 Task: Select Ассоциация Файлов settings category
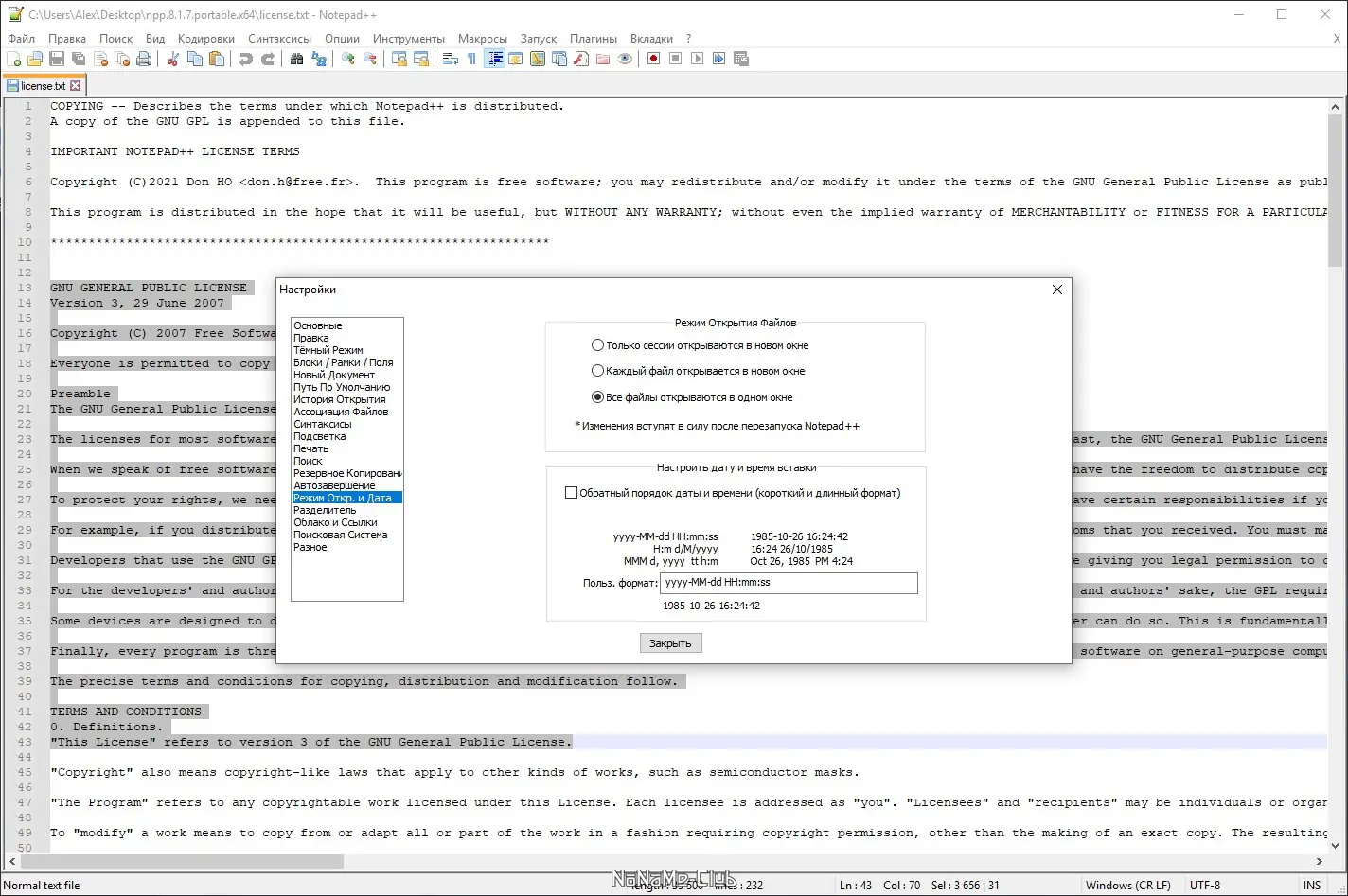pos(341,412)
